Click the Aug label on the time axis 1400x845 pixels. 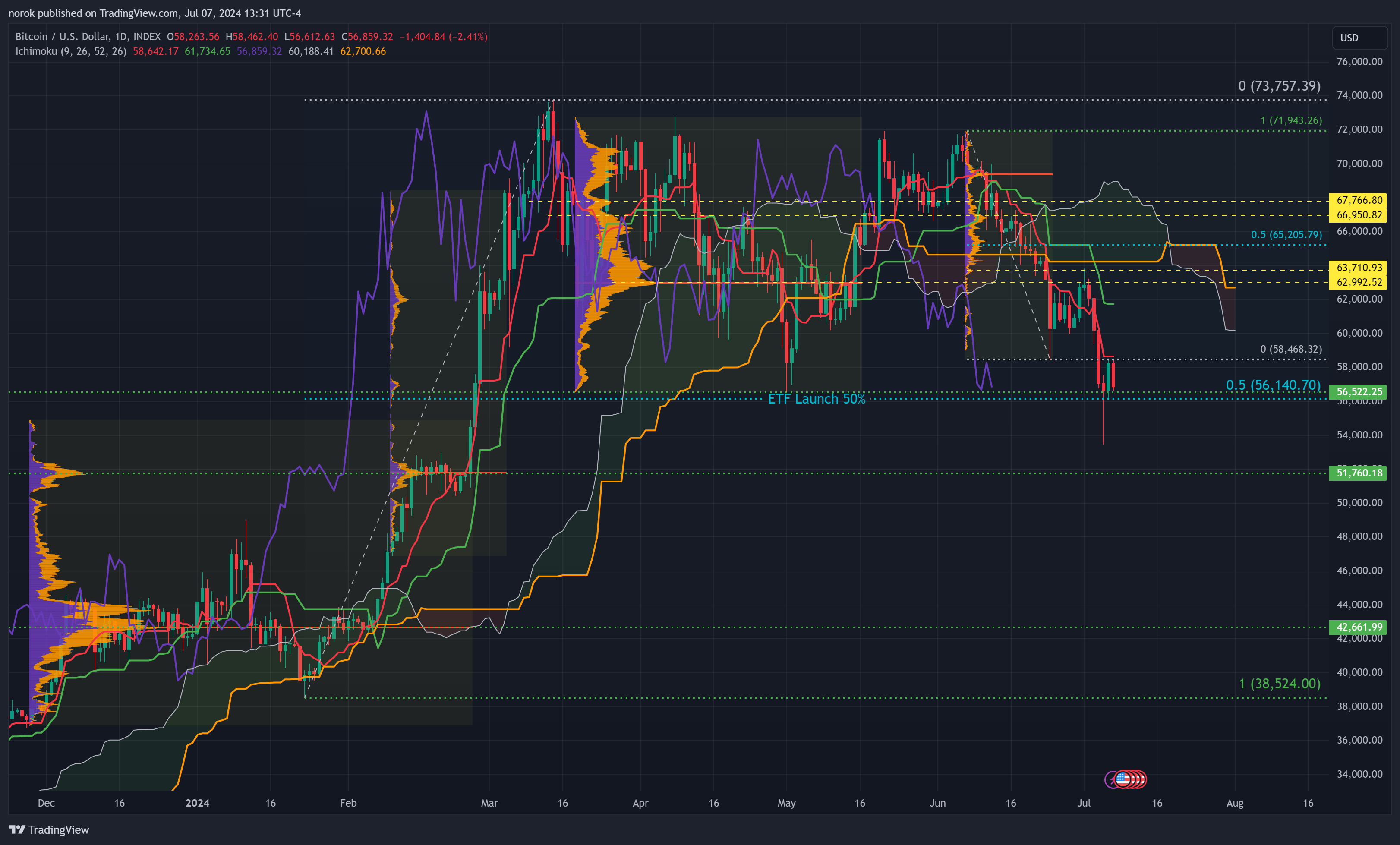(1235, 803)
